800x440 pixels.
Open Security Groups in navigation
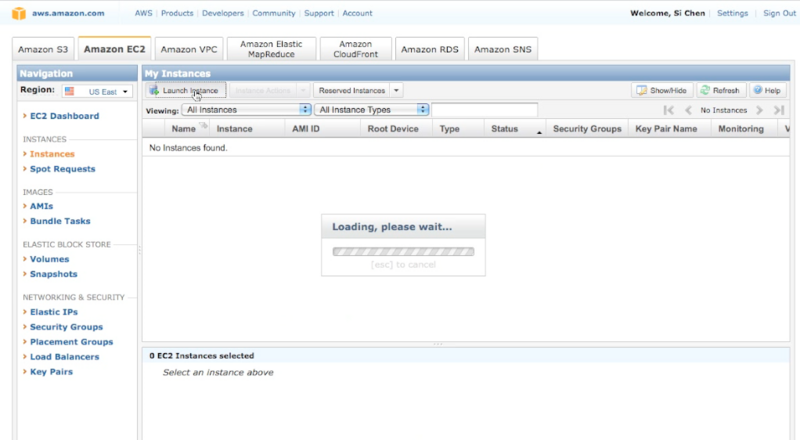66,327
